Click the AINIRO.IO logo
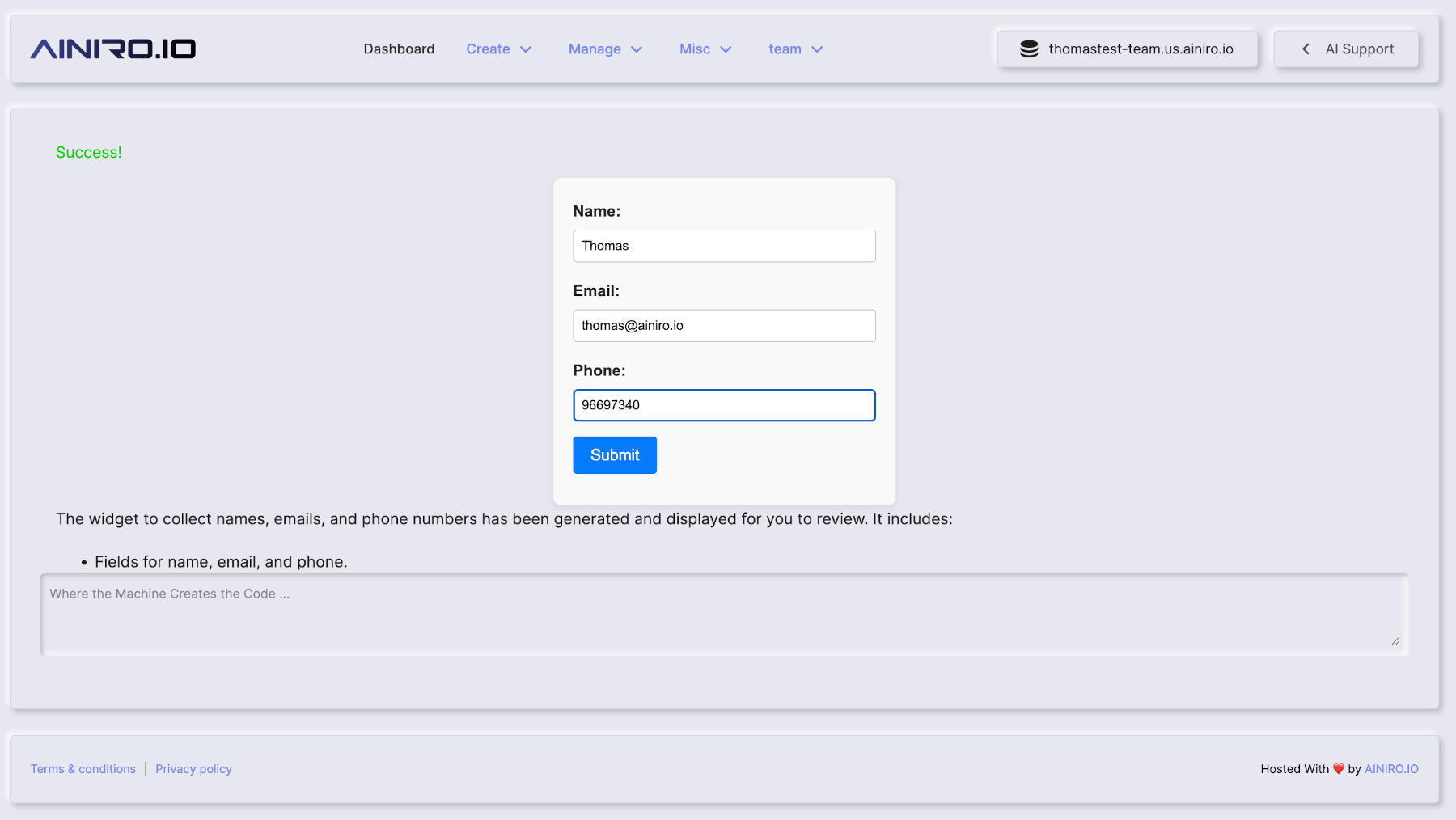Image resolution: width=1456 pixels, height=820 pixels. click(x=113, y=49)
